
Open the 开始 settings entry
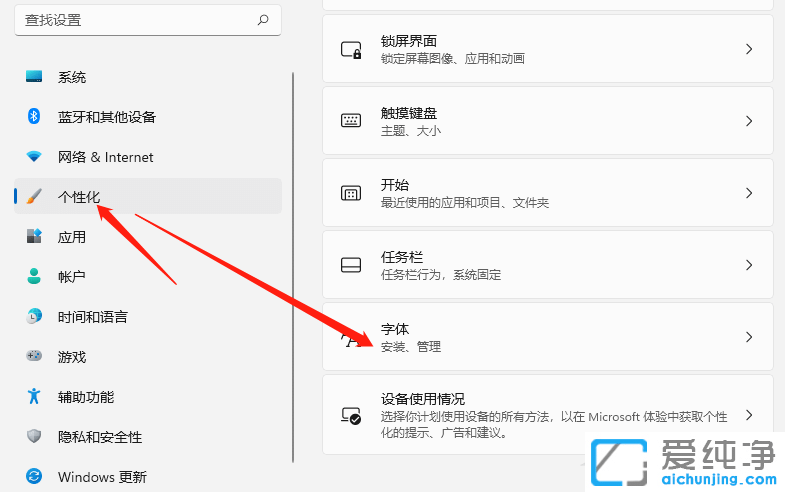click(x=547, y=193)
